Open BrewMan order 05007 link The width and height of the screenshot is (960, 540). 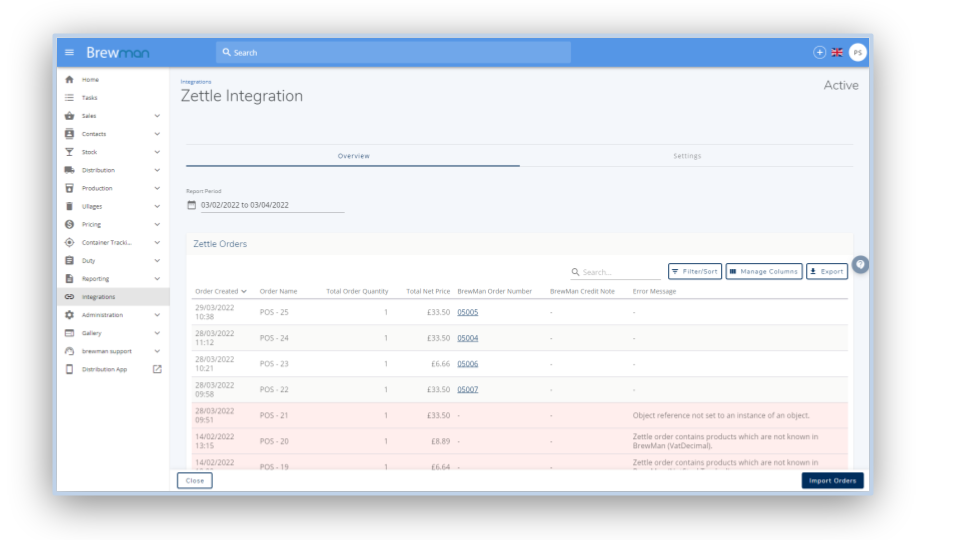(468, 389)
